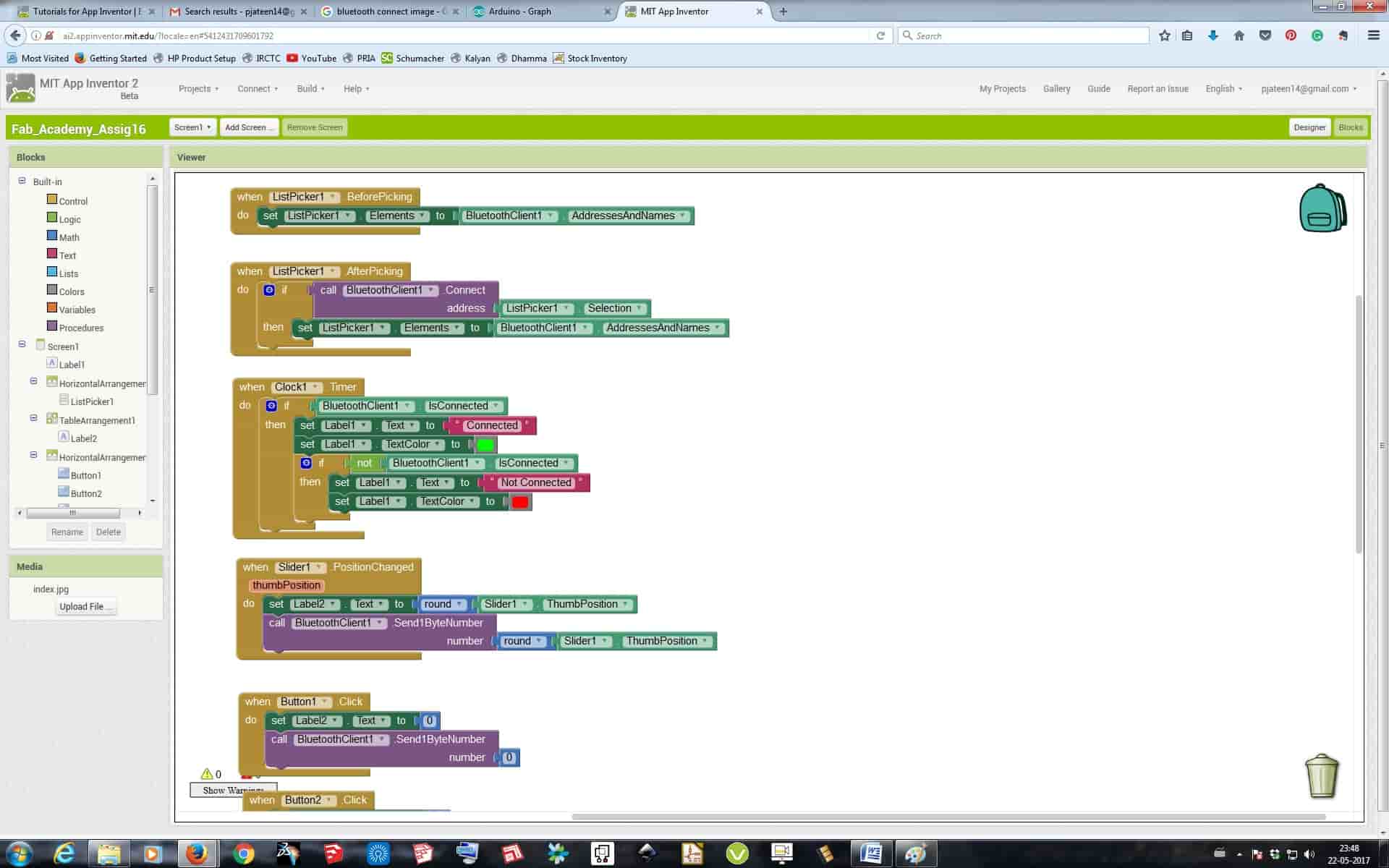Select the Colors blocks category
The height and width of the screenshot is (868, 1389).
66,292
